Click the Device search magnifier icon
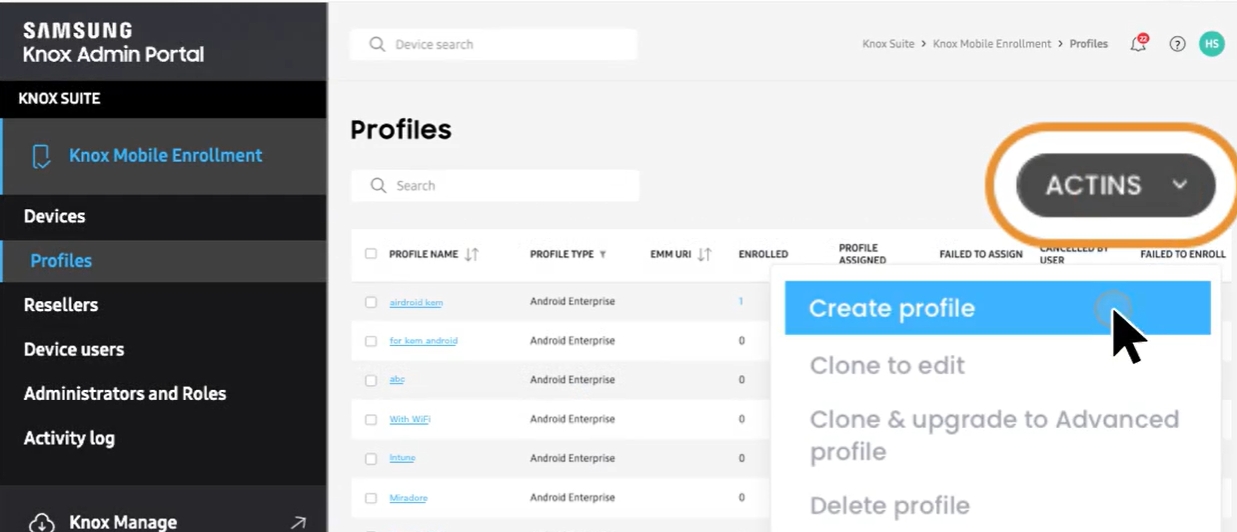Screen dimensions: 1237x532 coord(377,44)
